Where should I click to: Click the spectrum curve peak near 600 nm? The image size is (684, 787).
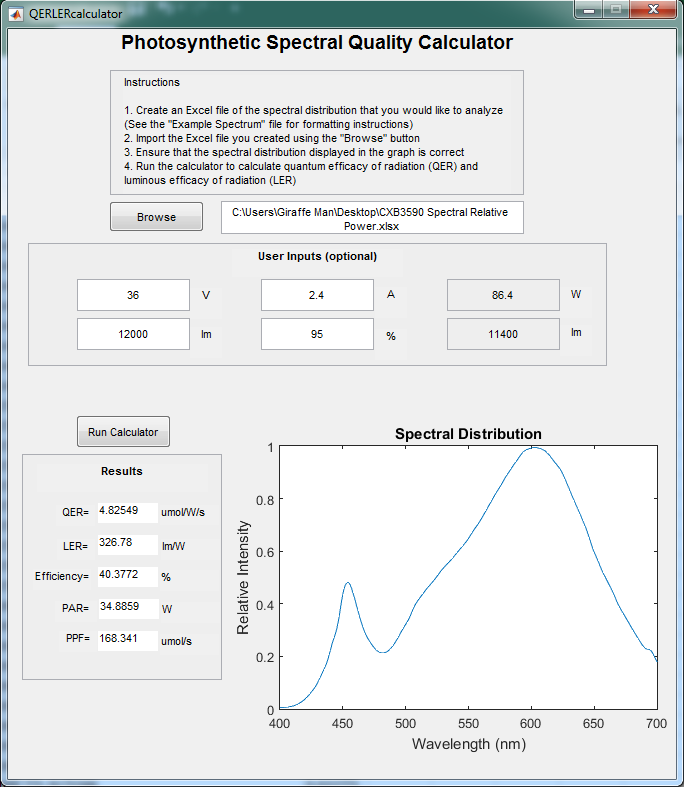[534, 448]
